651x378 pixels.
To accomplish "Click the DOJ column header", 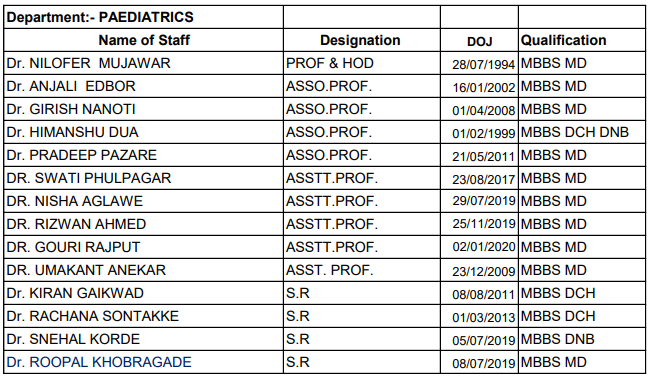I will (x=479, y=40).
